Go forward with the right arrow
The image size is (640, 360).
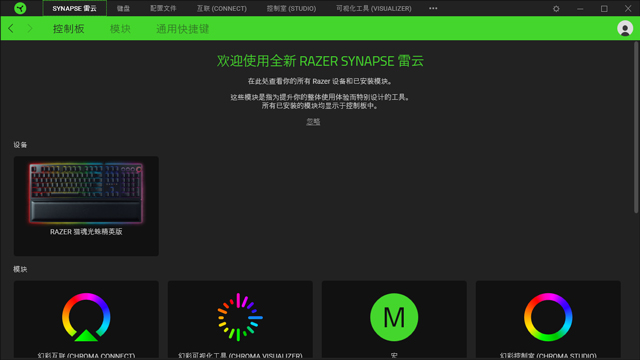coord(29,29)
